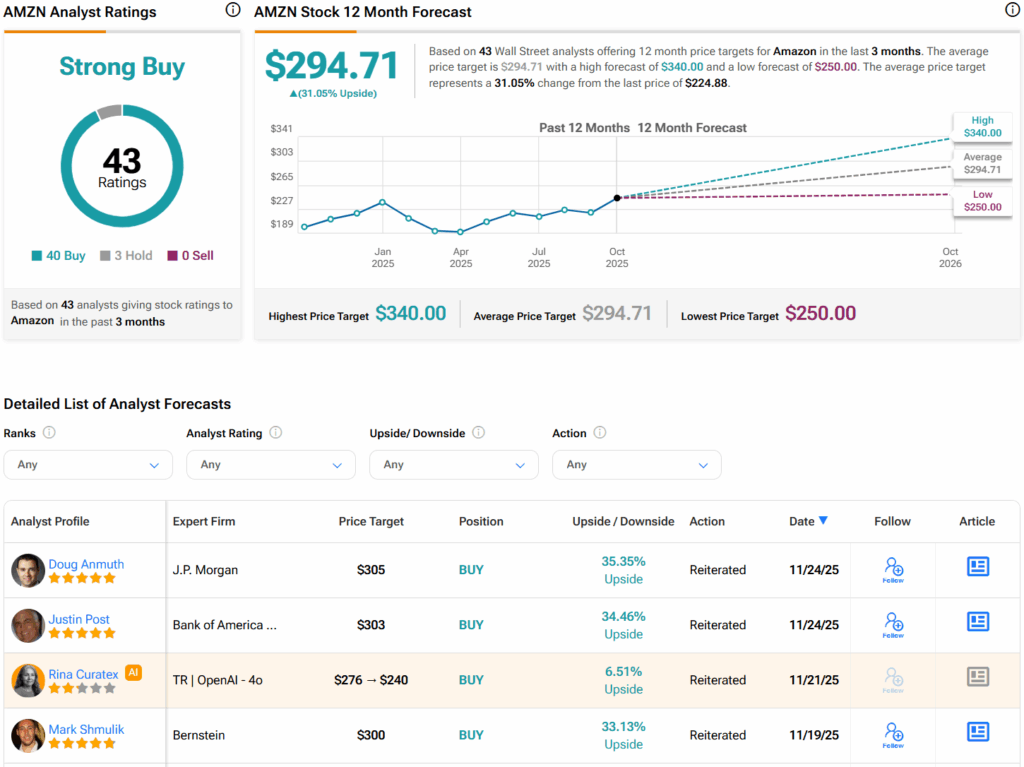Click the info icon beside AMZN Analyst Ratings
1024x767 pixels.
[233, 10]
